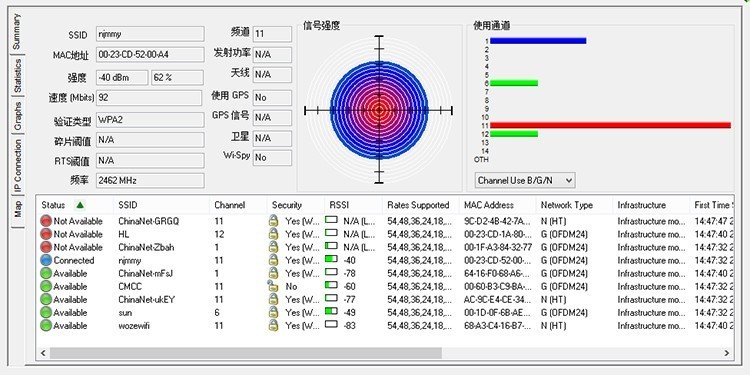Image resolution: width=750 pixels, height=375 pixels.
Task: Click the -78 RSSI value of ChinaNet-mFsJ
Action: pyautogui.click(x=351, y=274)
